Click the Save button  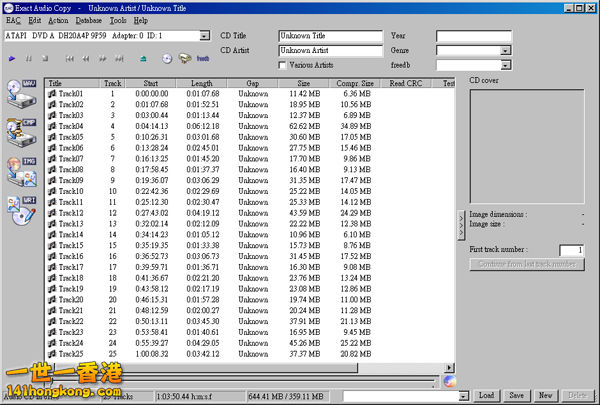(x=517, y=396)
